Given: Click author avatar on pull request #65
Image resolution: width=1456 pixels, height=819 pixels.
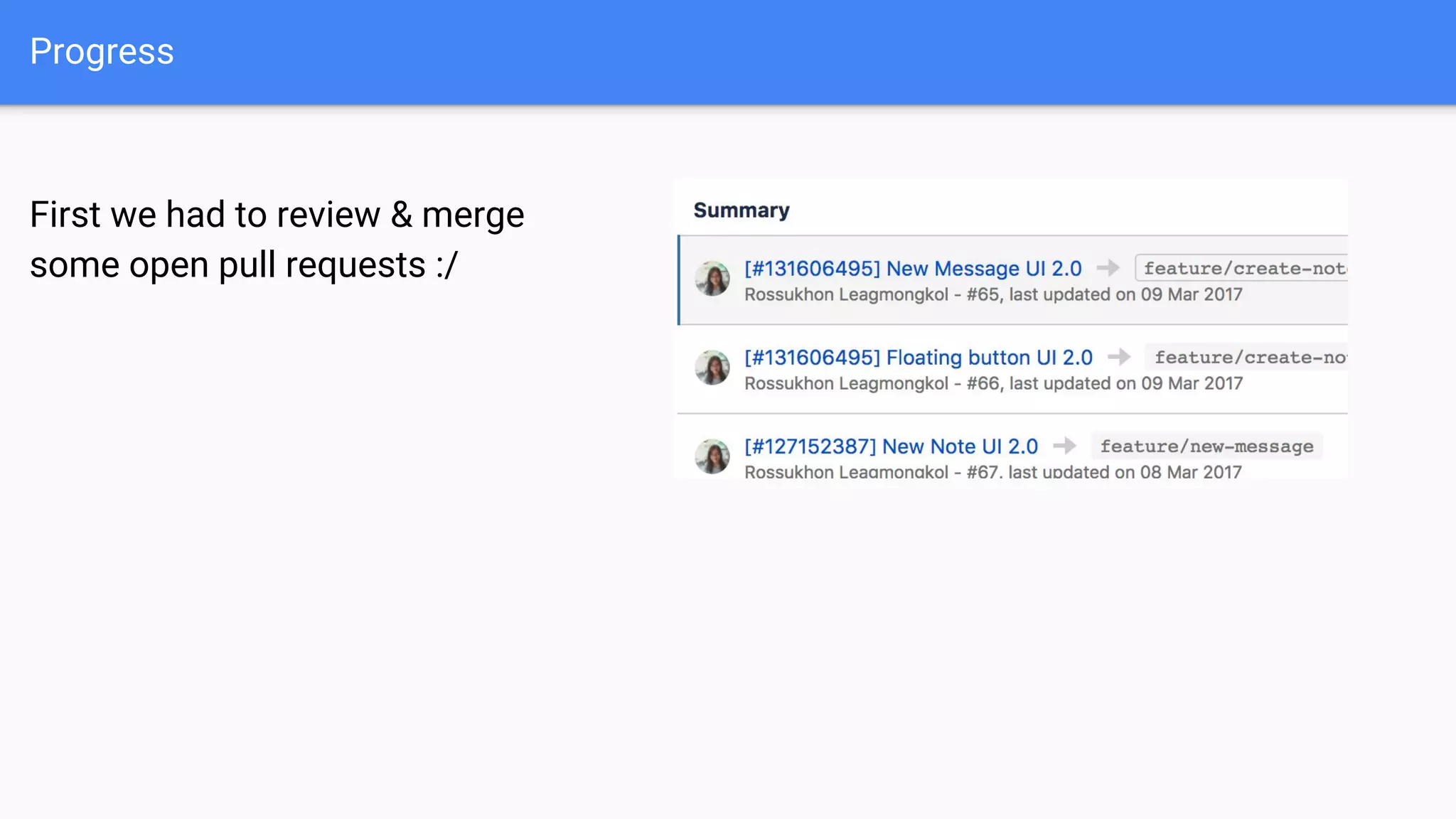Looking at the screenshot, I should click(x=712, y=279).
